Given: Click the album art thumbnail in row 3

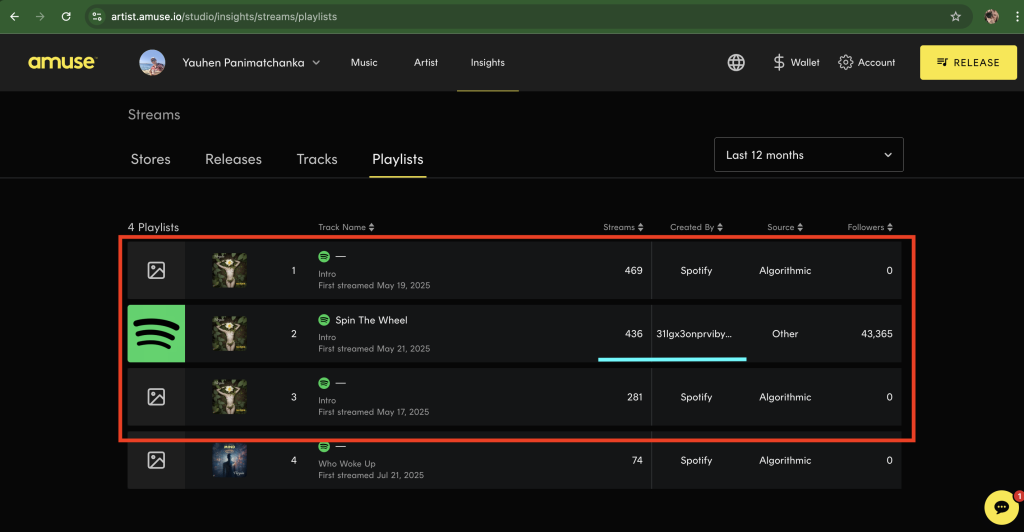Looking at the screenshot, I should click(x=229, y=397).
